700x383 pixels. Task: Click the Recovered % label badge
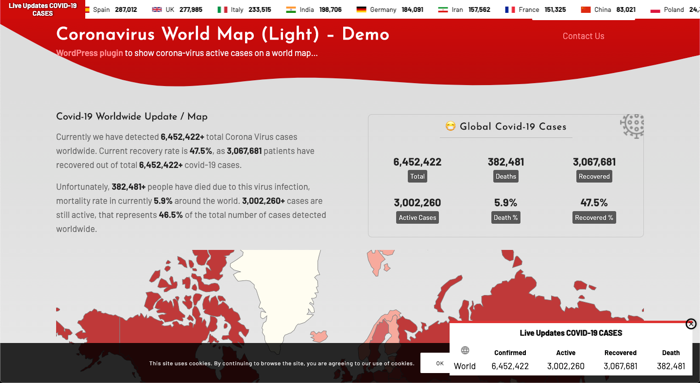click(594, 217)
